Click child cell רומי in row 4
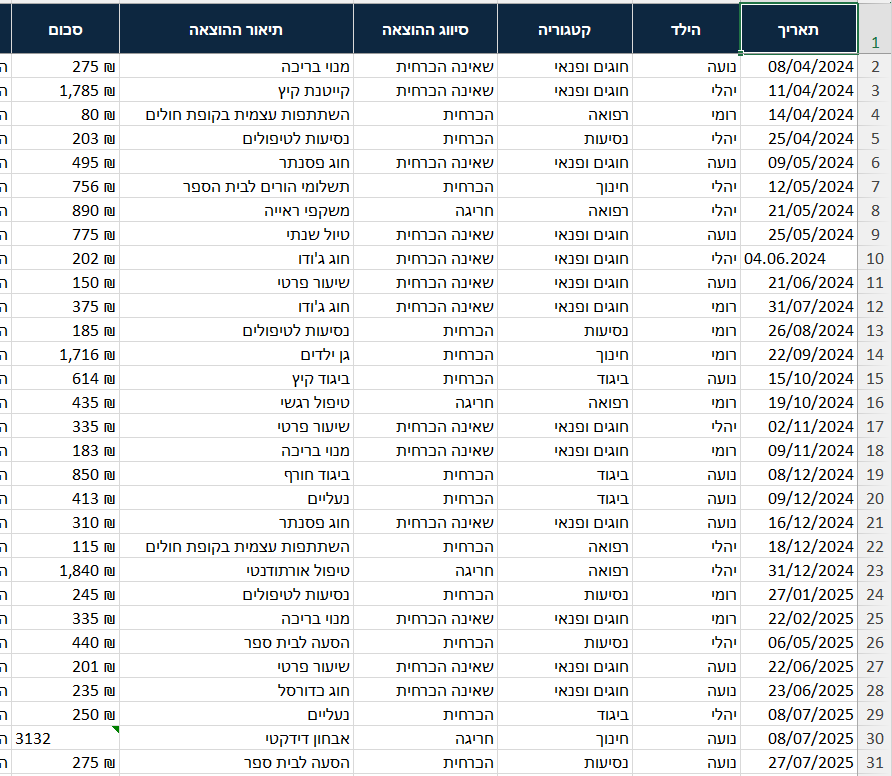This screenshot has width=892, height=776. [x=686, y=114]
